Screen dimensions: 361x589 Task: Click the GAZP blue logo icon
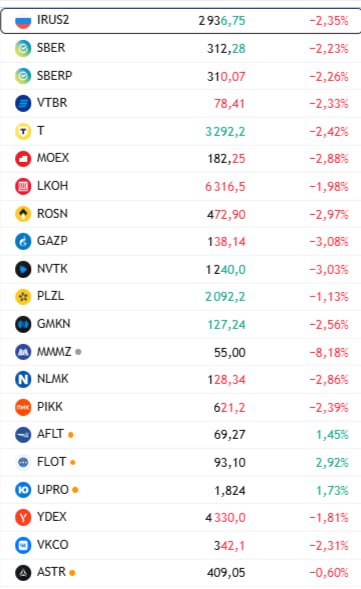tap(23, 241)
